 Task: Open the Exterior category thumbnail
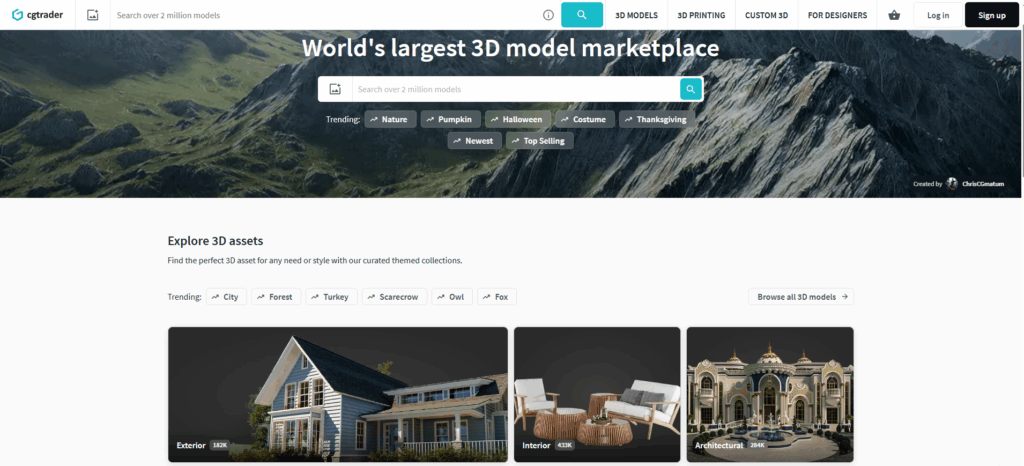pyautogui.click(x=337, y=394)
